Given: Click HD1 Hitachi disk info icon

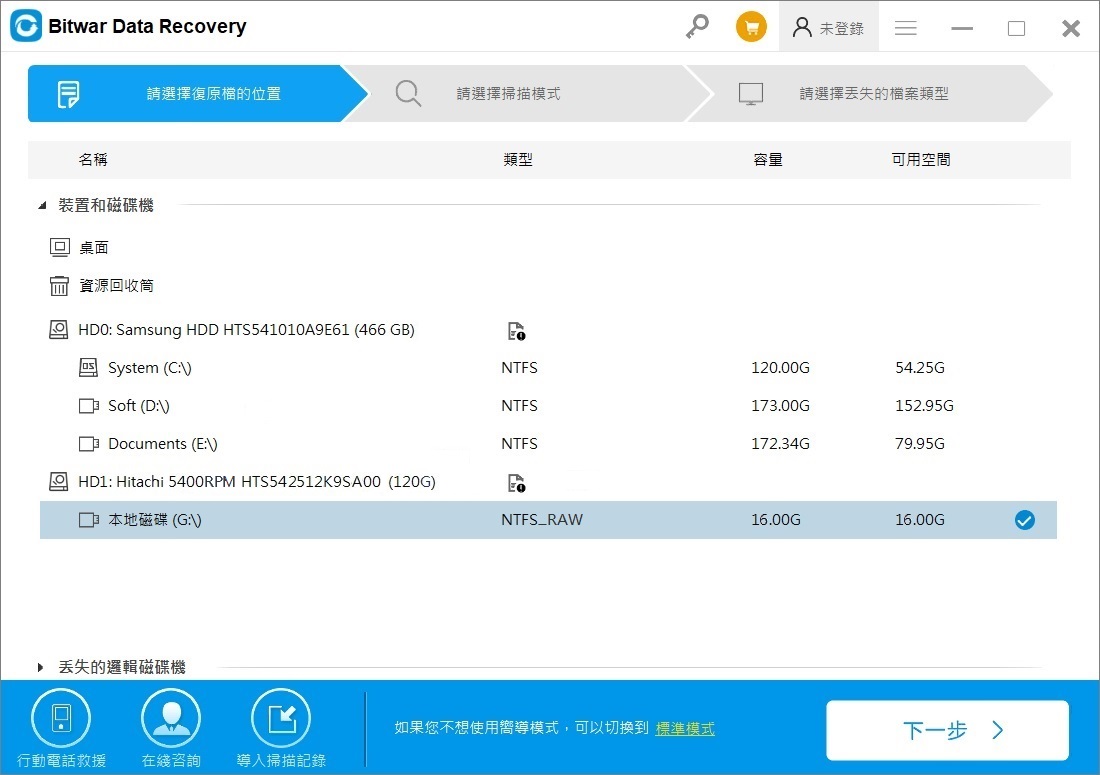Looking at the screenshot, I should [516, 483].
